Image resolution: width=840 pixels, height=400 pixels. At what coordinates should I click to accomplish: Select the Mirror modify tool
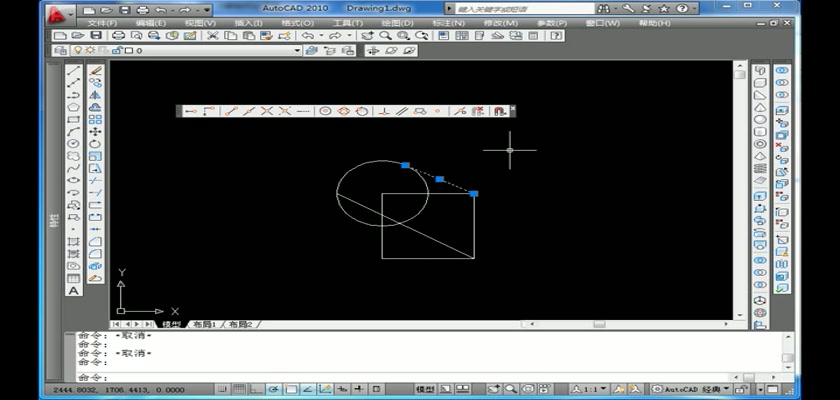point(95,95)
